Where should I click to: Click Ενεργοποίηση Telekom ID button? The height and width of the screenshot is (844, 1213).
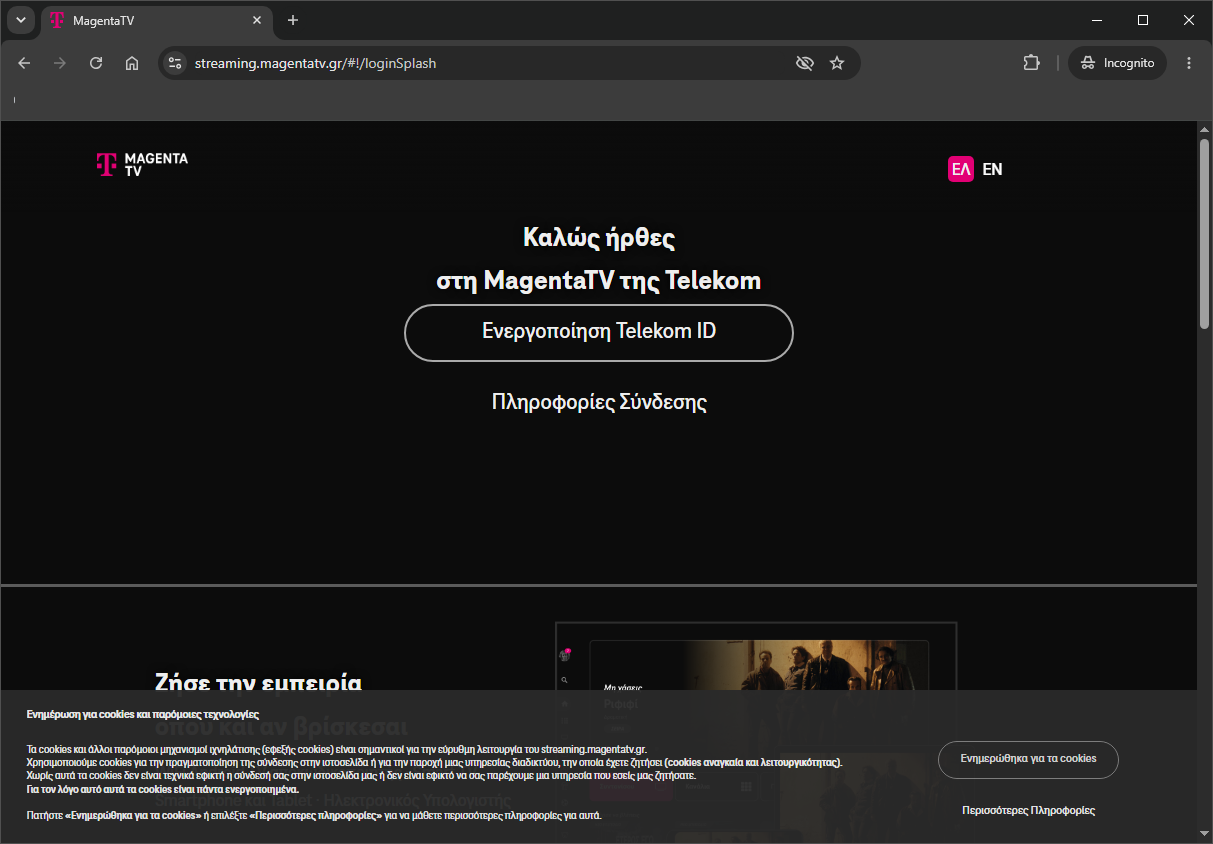point(599,332)
